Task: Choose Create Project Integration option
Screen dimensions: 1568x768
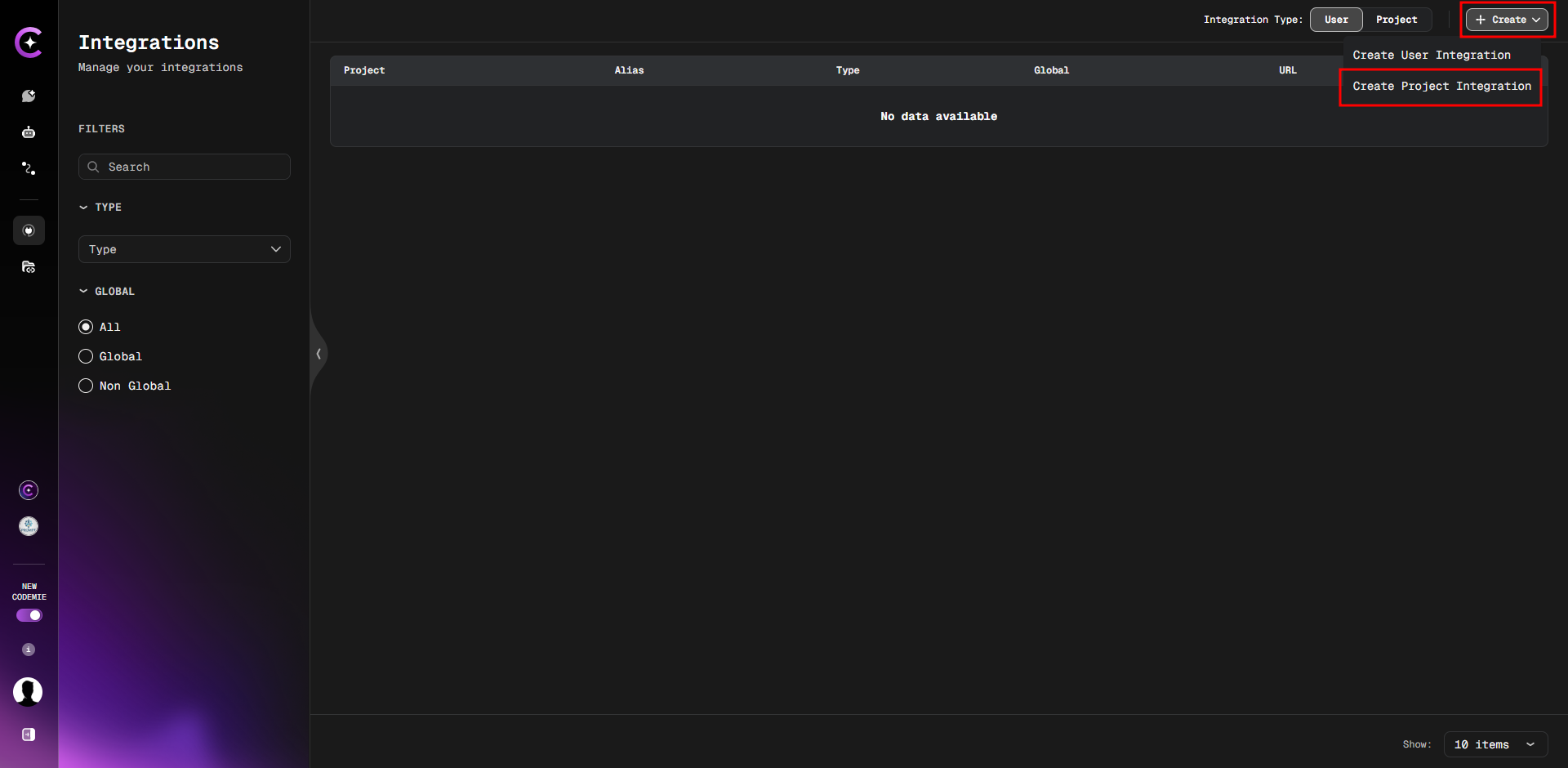Action: click(1441, 87)
